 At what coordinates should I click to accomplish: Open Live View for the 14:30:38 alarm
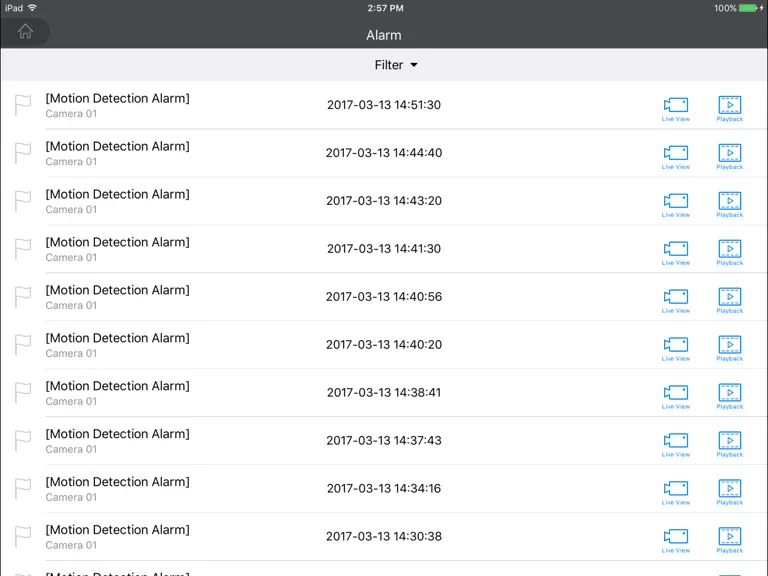point(675,541)
